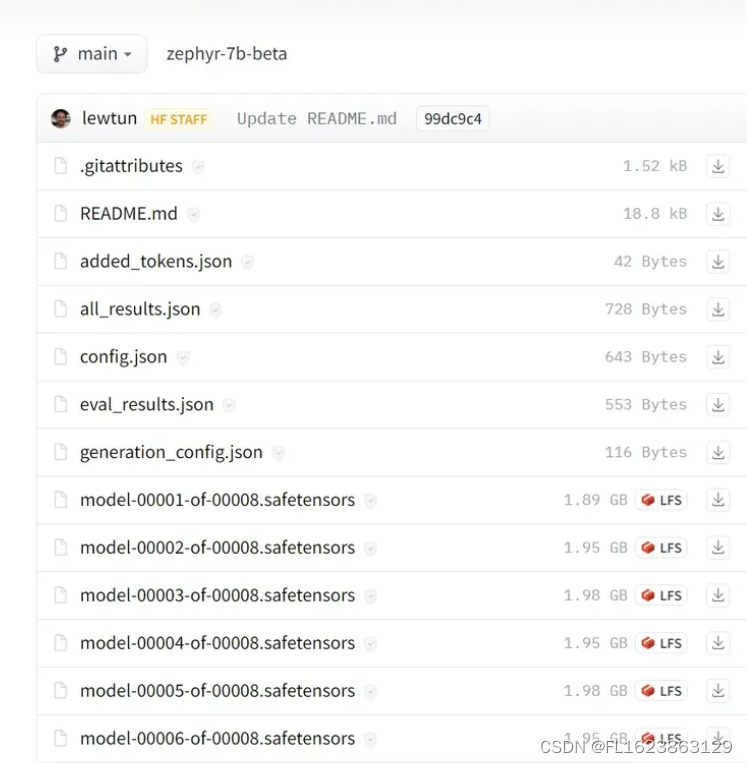
Task: Download generation_config.json file
Action: 718,453
